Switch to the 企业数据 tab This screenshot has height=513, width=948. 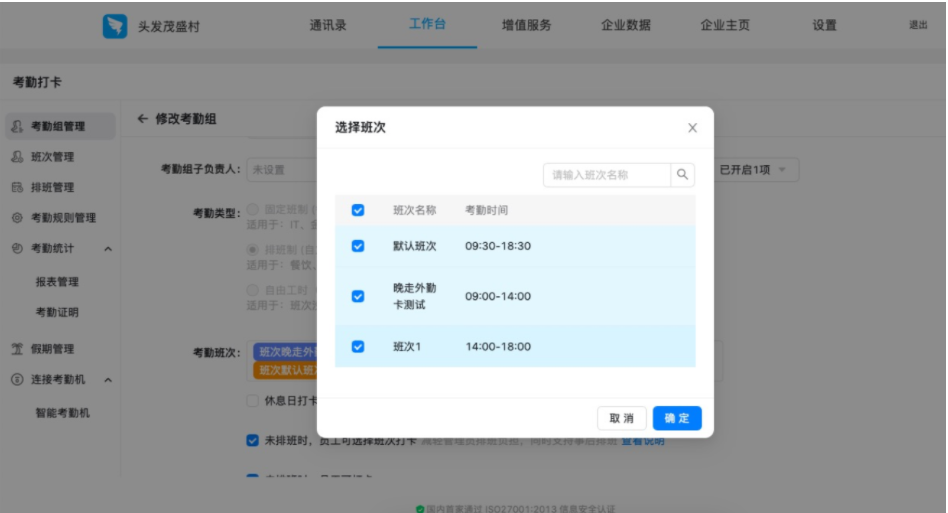625,26
